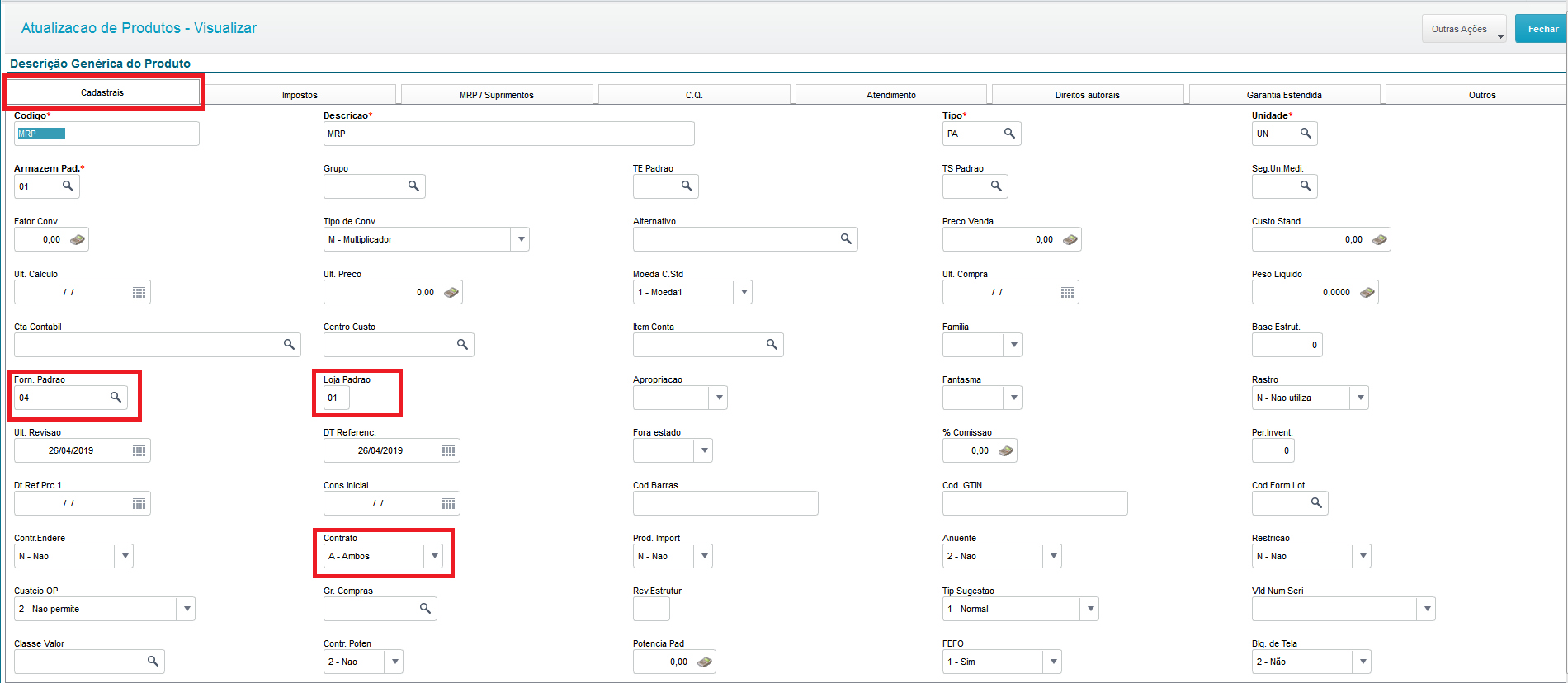Open Cta Contabil lookup magnifier
The image size is (1568, 683).
pyautogui.click(x=289, y=345)
